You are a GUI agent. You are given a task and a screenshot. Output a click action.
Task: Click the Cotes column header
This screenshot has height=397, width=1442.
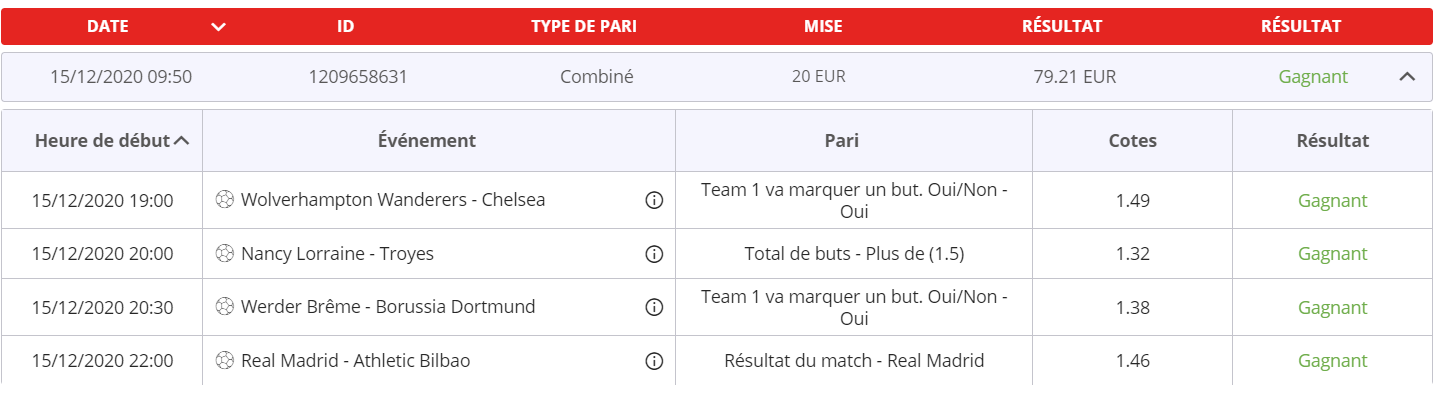[x=1133, y=141]
